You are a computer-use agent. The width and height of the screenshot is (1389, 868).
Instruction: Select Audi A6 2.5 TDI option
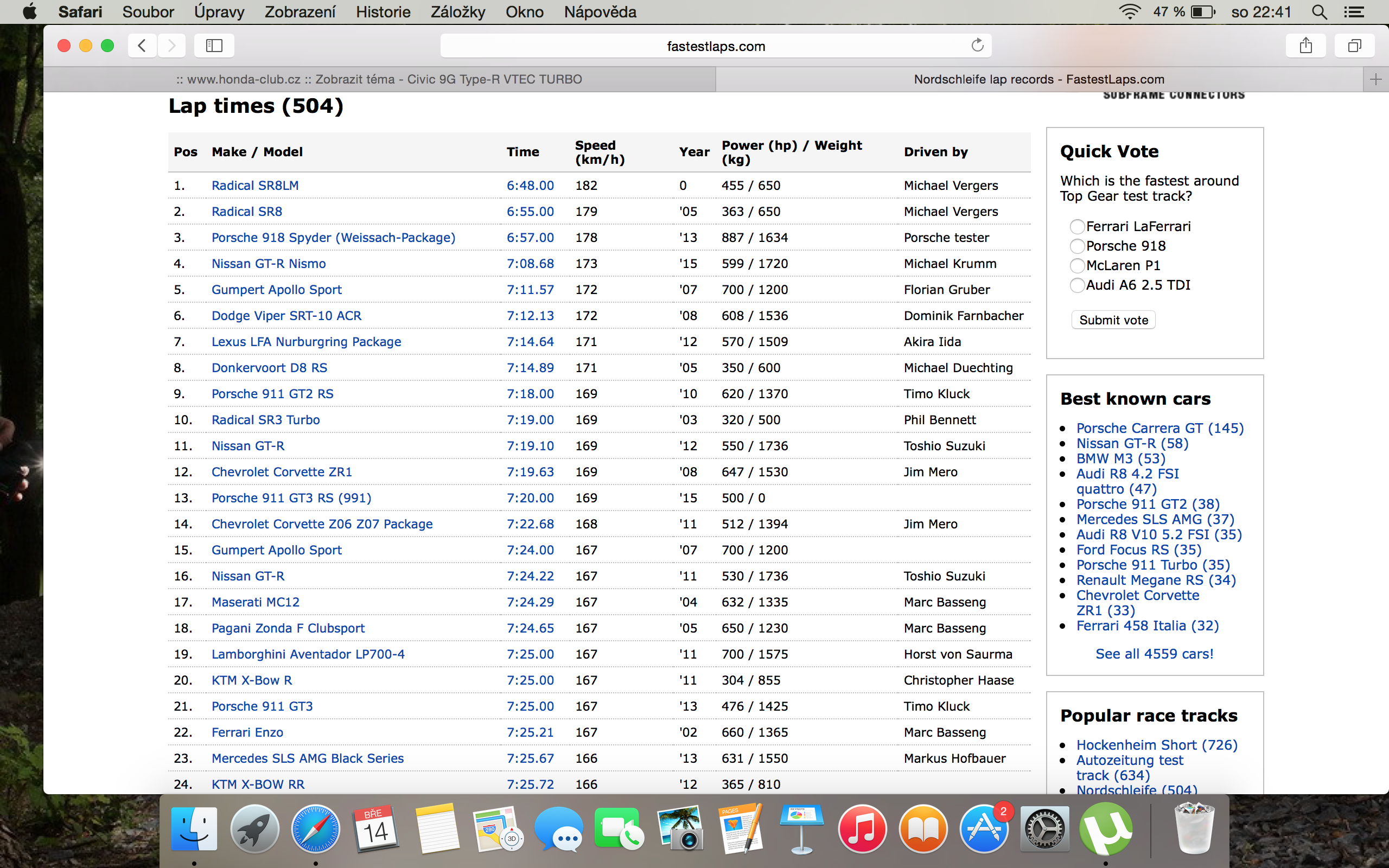(x=1077, y=285)
